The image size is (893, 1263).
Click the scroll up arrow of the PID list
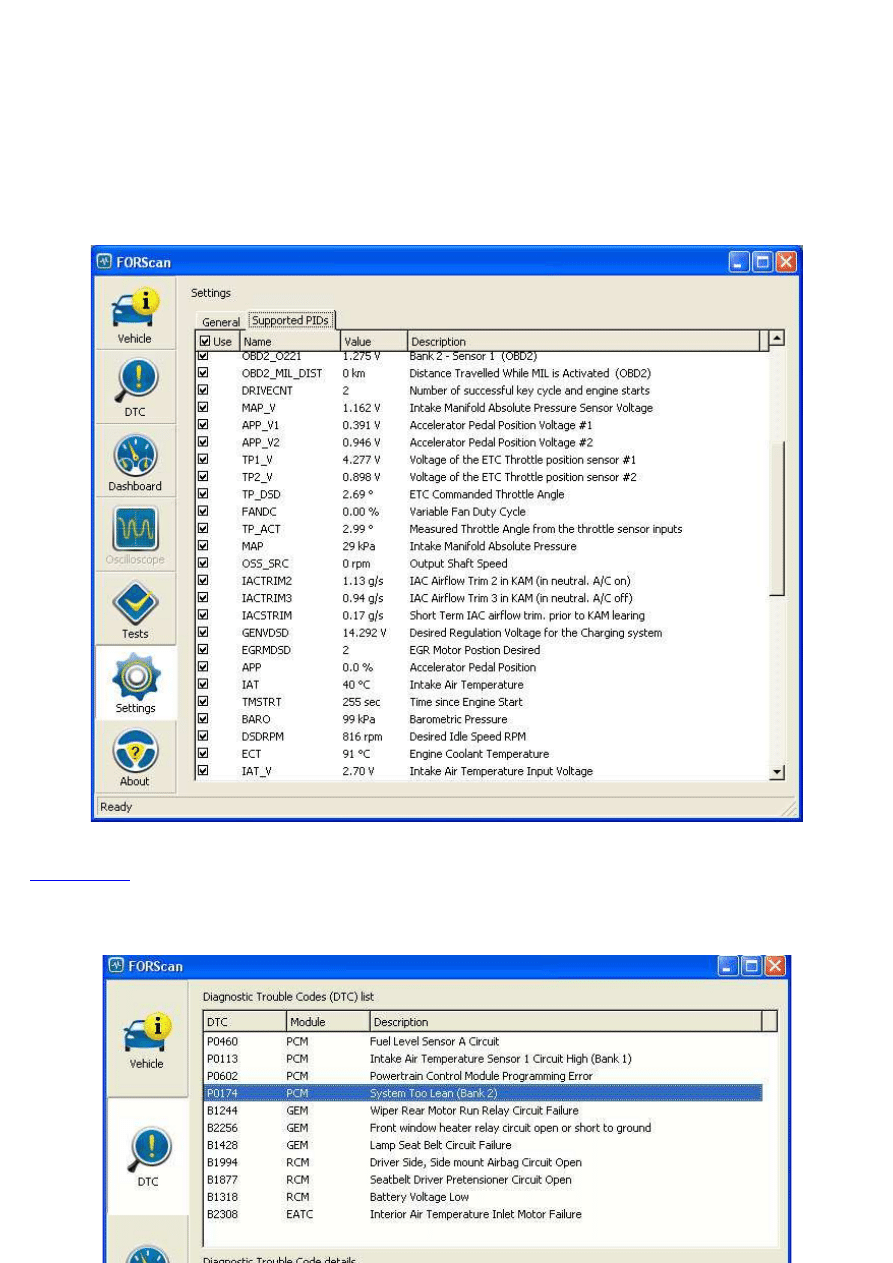777,339
